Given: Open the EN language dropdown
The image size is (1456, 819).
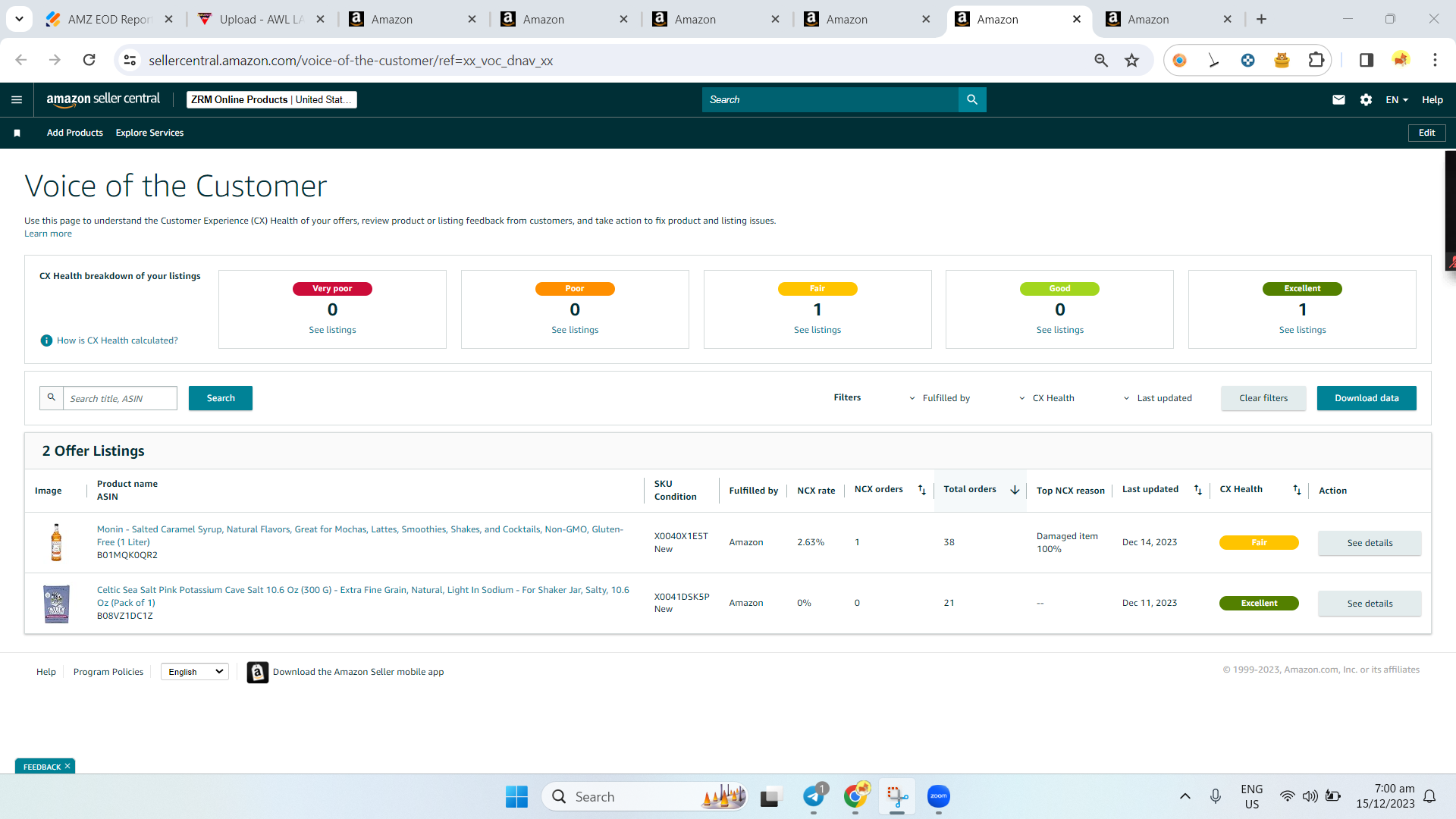Looking at the screenshot, I should click(x=1397, y=99).
